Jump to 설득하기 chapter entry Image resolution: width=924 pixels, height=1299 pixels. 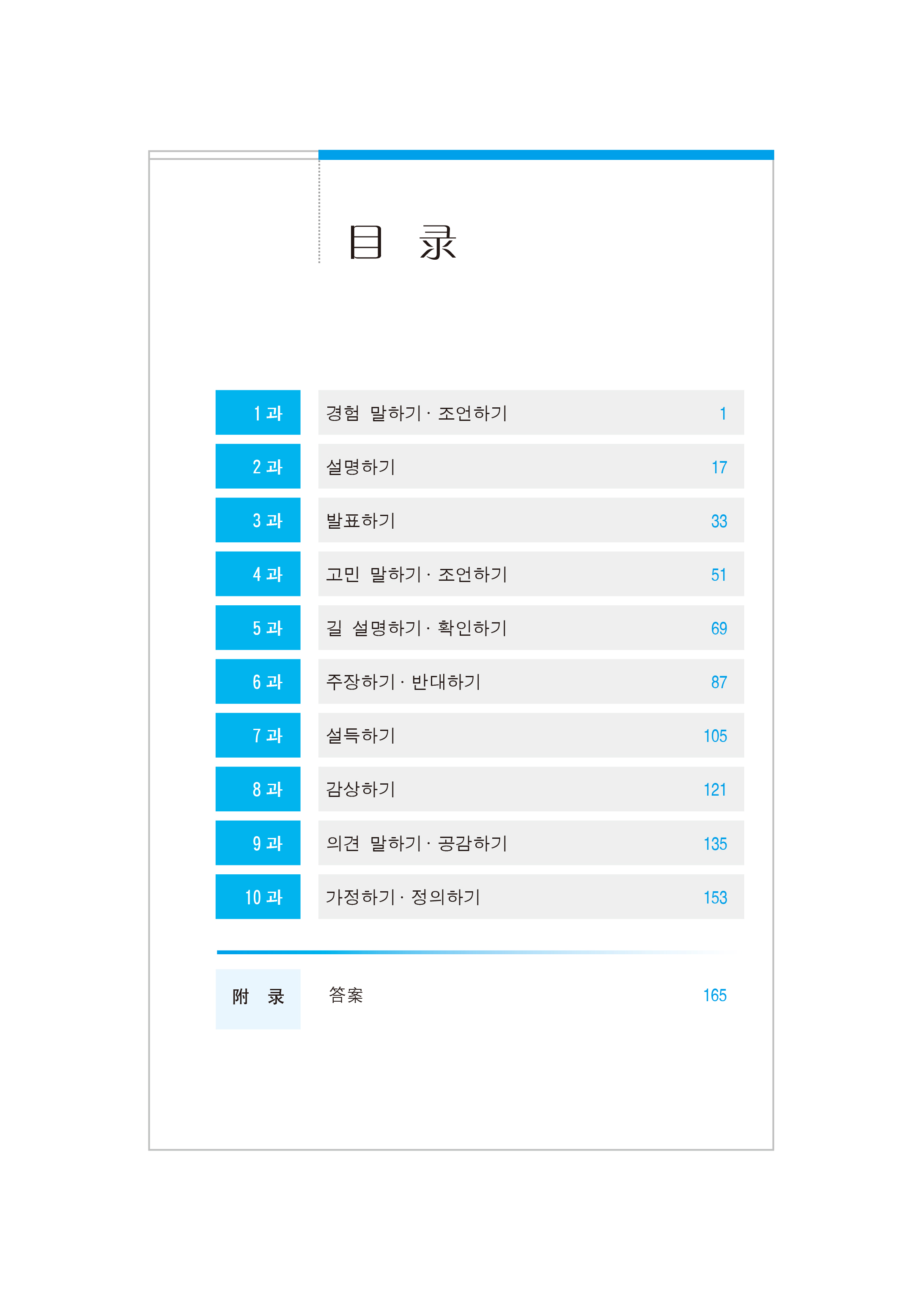360,736
